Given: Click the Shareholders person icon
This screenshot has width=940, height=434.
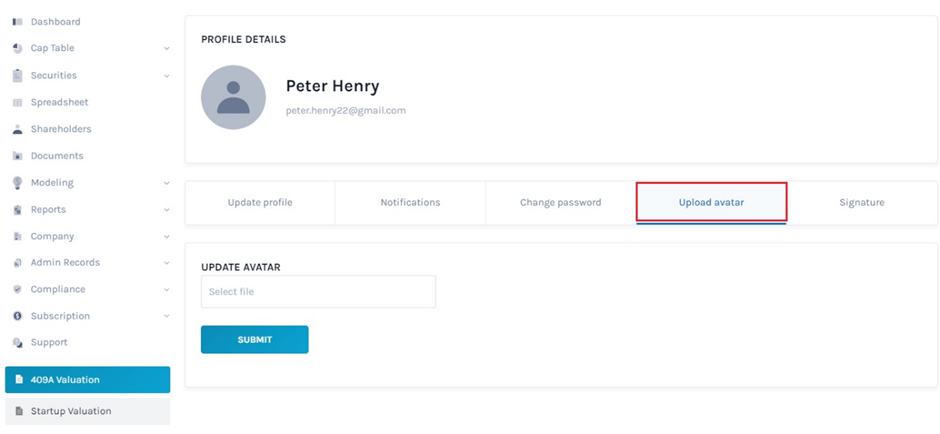Looking at the screenshot, I should (x=17, y=129).
